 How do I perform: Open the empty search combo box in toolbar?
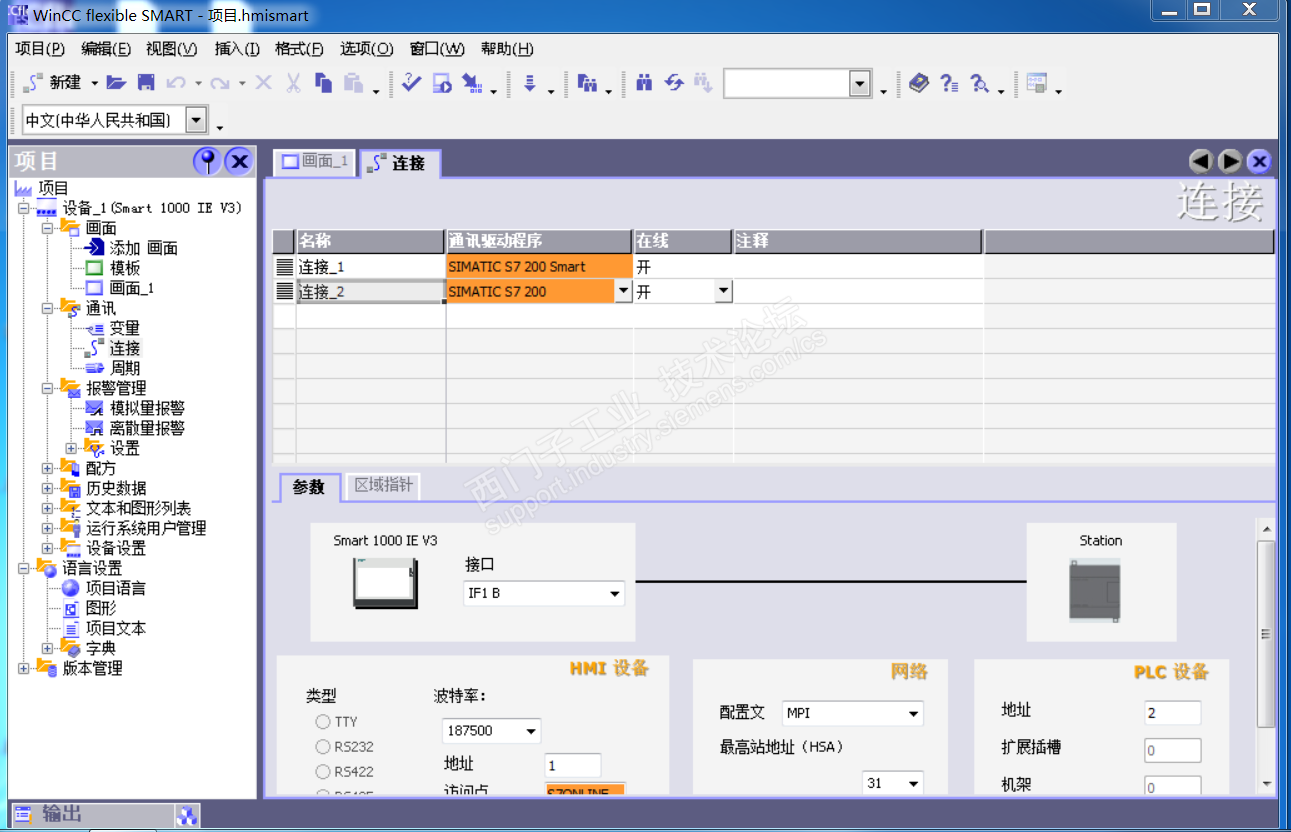click(860, 84)
